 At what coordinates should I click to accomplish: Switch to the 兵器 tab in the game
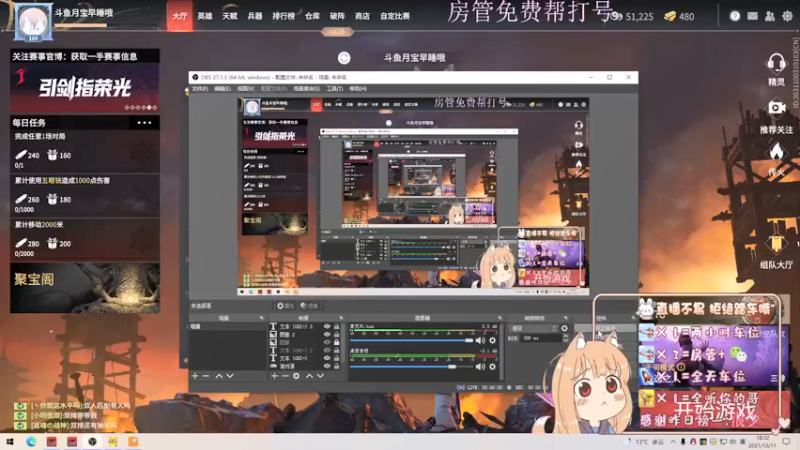[255, 16]
